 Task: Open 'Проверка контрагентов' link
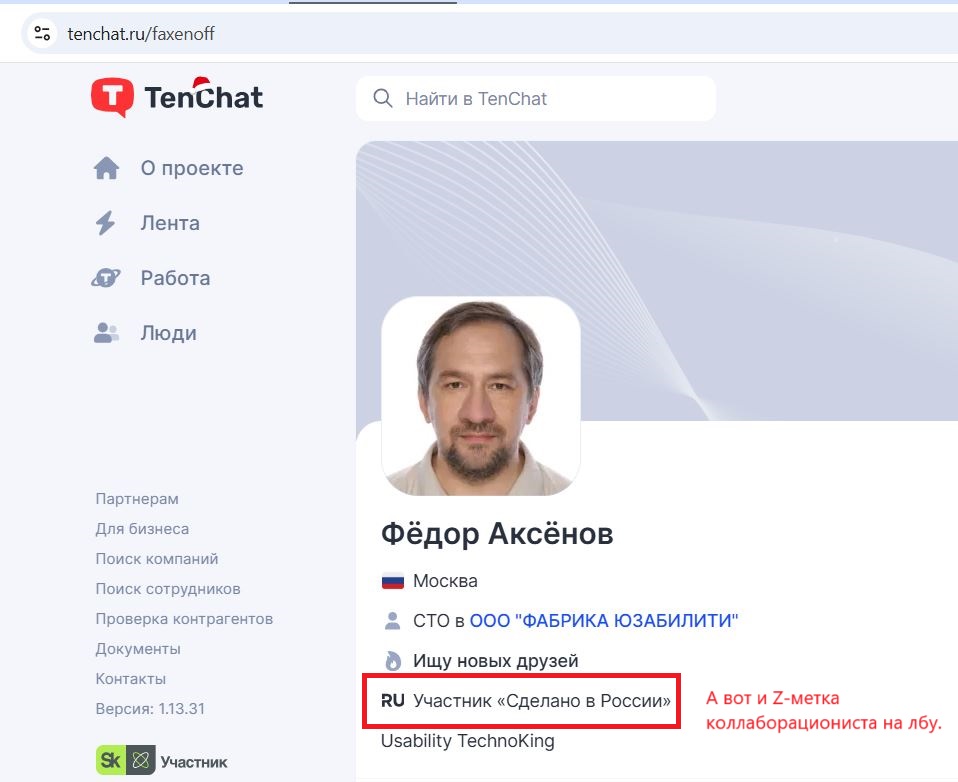coord(184,618)
